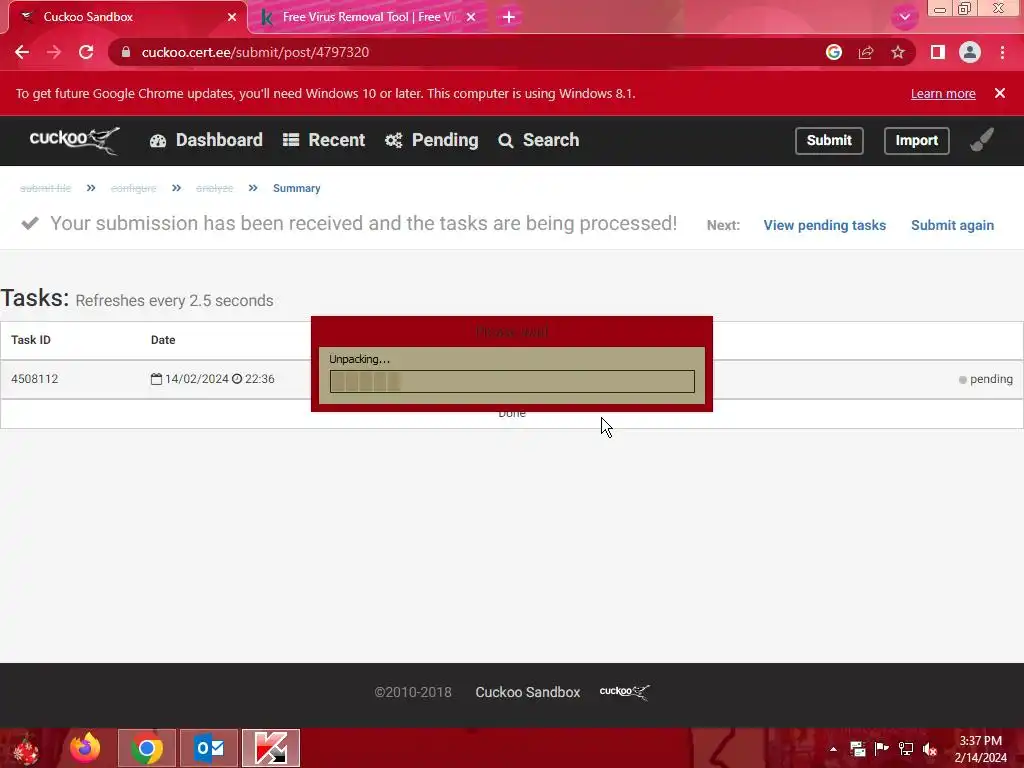The width and height of the screenshot is (1024, 768).
Task: Click the Summary breadcrumb step
Action: (x=296, y=188)
